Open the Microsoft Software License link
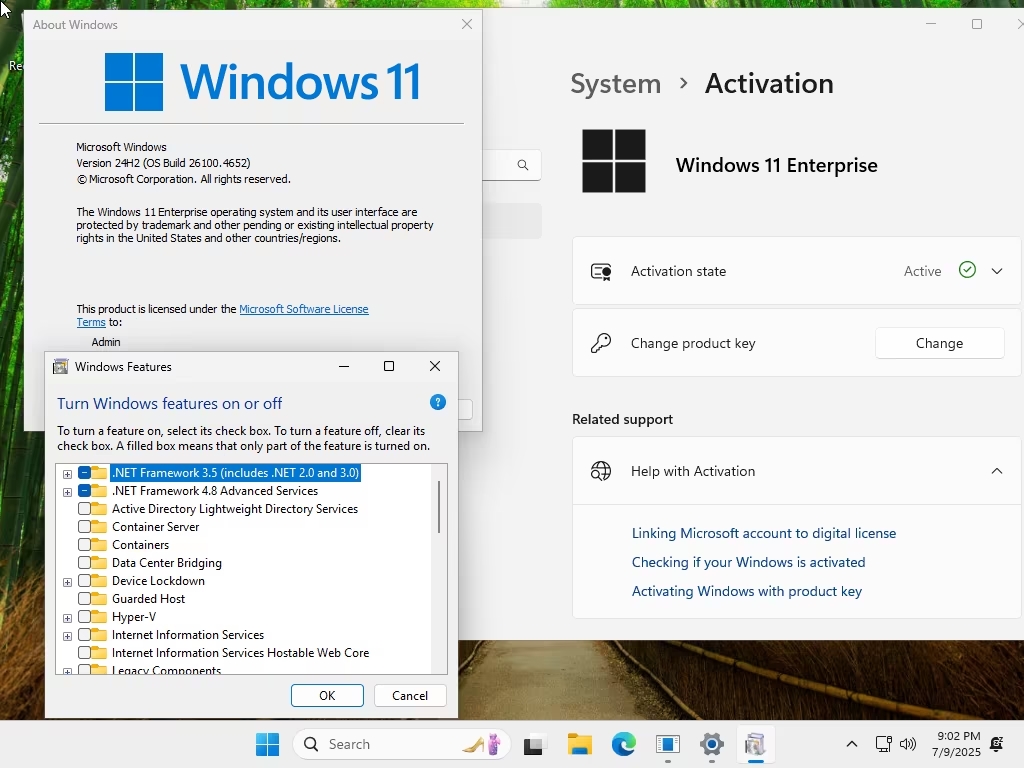Screen dimensions: 1024x768 click(304, 309)
